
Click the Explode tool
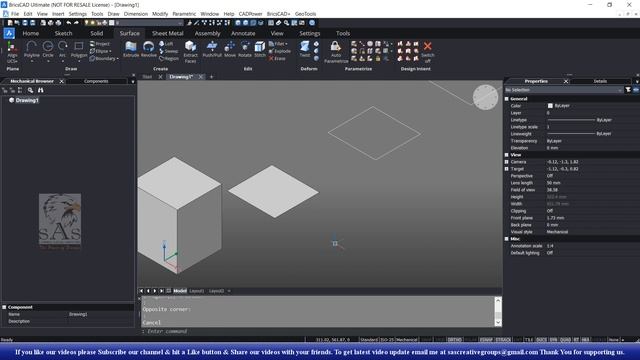point(280,51)
